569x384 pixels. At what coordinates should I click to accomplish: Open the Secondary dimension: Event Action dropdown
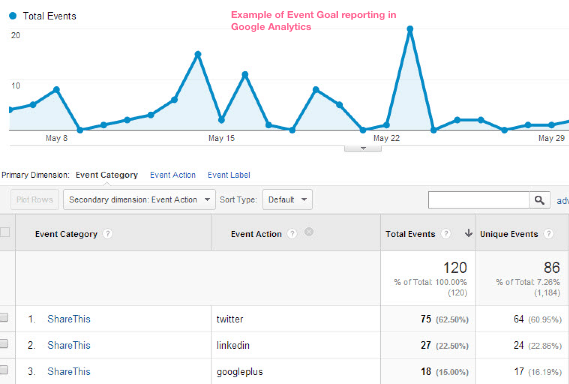pyautogui.click(x=139, y=200)
